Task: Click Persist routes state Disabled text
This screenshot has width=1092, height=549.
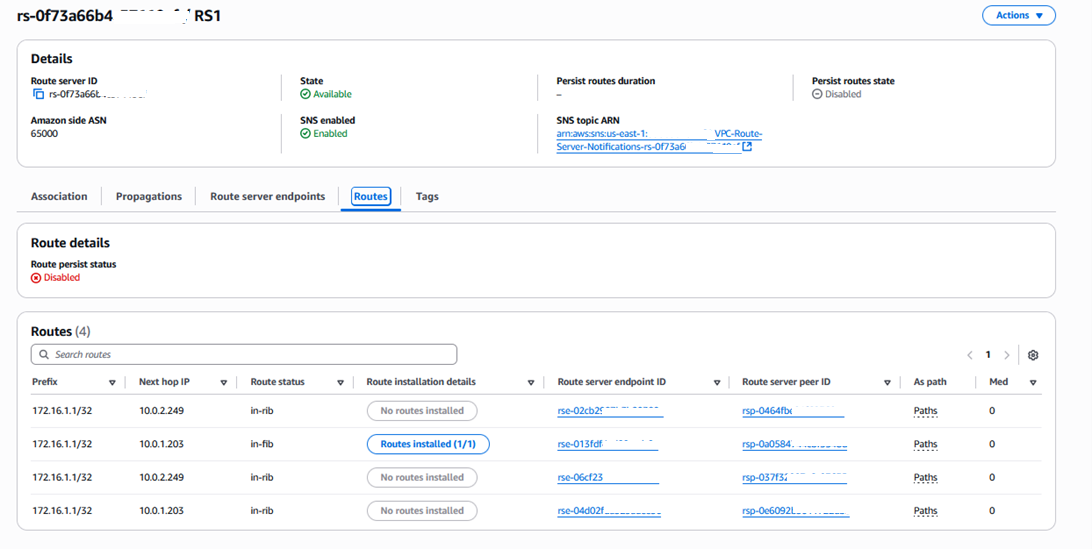Action: [843, 94]
